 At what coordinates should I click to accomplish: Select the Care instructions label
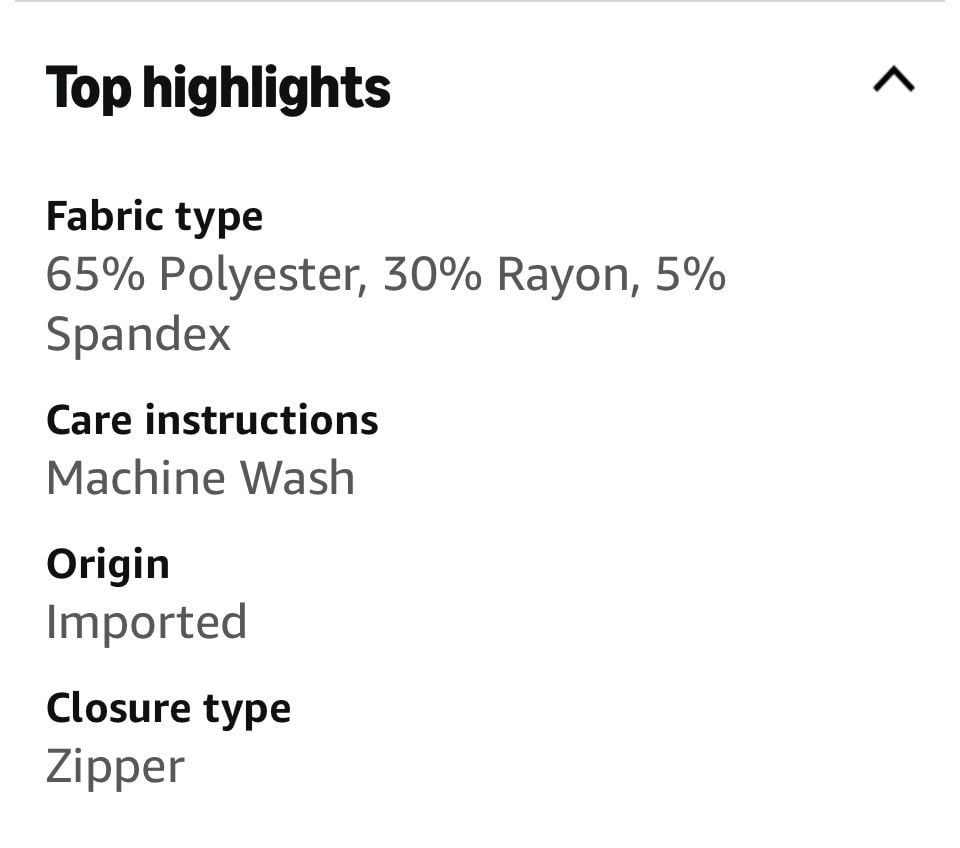212,421
